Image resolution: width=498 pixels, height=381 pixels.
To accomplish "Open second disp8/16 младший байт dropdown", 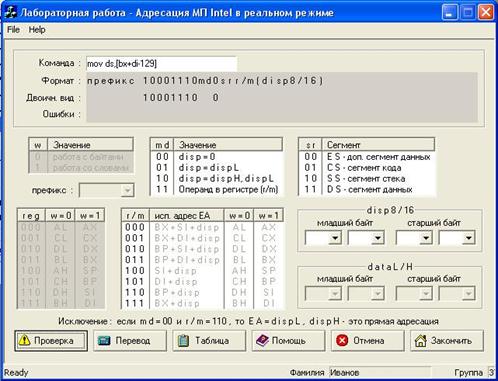I will click(377, 238).
